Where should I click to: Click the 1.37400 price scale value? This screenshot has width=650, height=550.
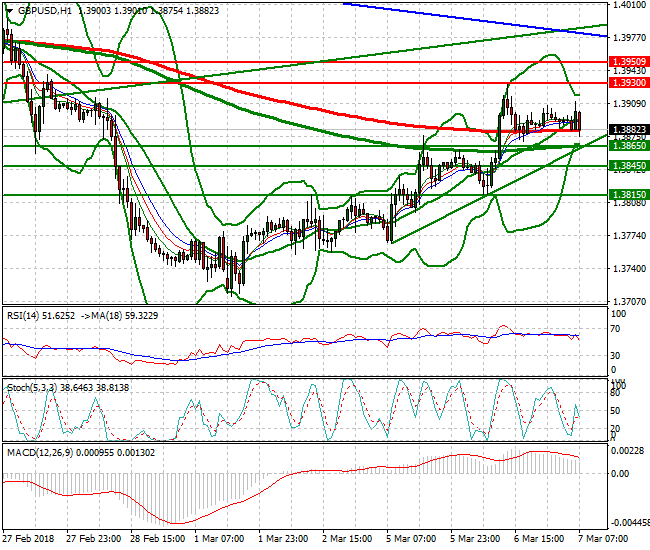629,269
